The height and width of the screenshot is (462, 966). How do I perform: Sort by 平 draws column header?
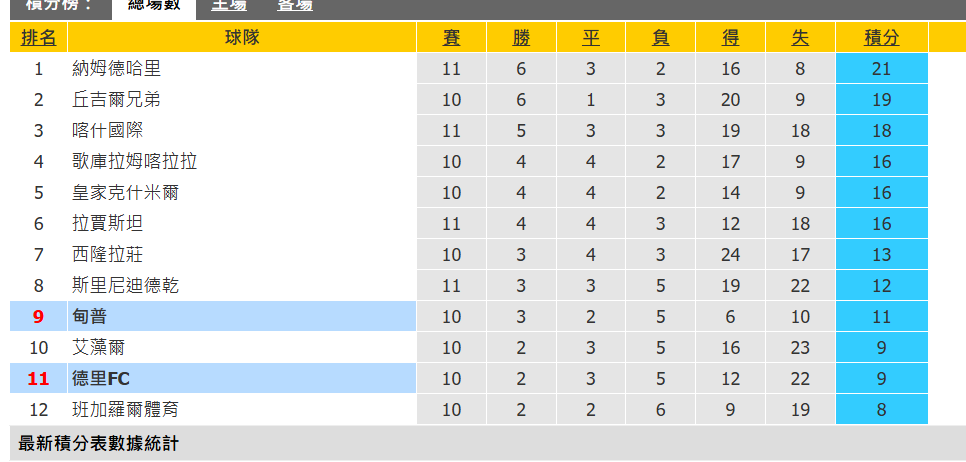(591, 38)
